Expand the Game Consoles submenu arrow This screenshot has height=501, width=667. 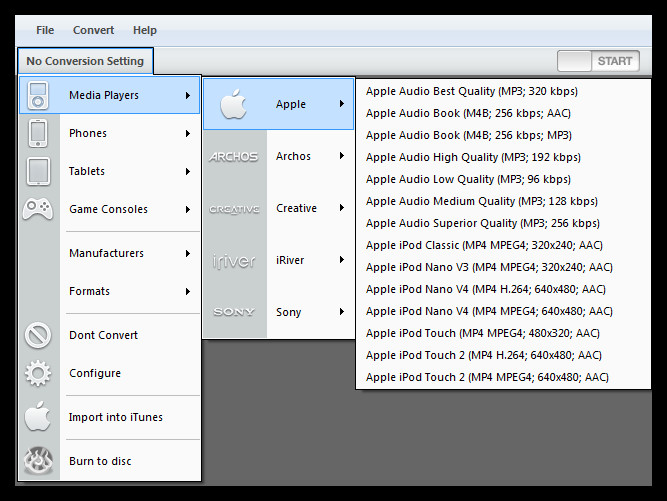click(x=188, y=209)
